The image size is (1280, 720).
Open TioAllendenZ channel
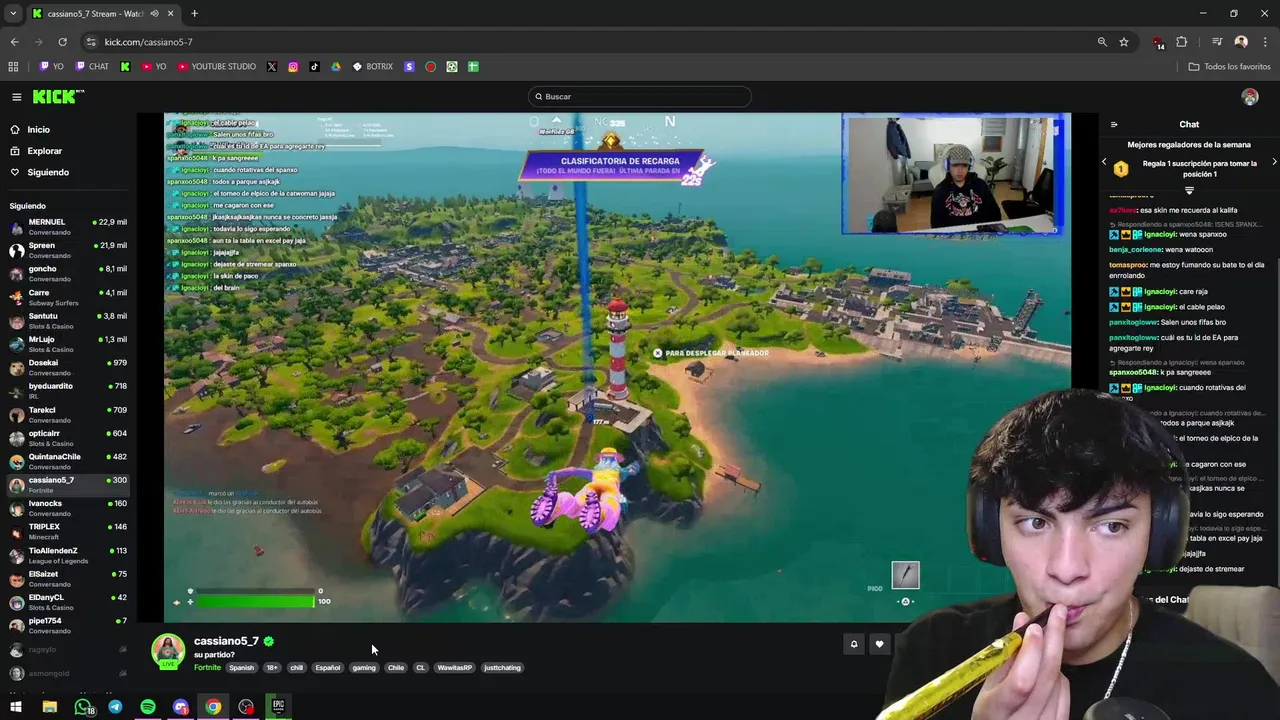[68, 556]
